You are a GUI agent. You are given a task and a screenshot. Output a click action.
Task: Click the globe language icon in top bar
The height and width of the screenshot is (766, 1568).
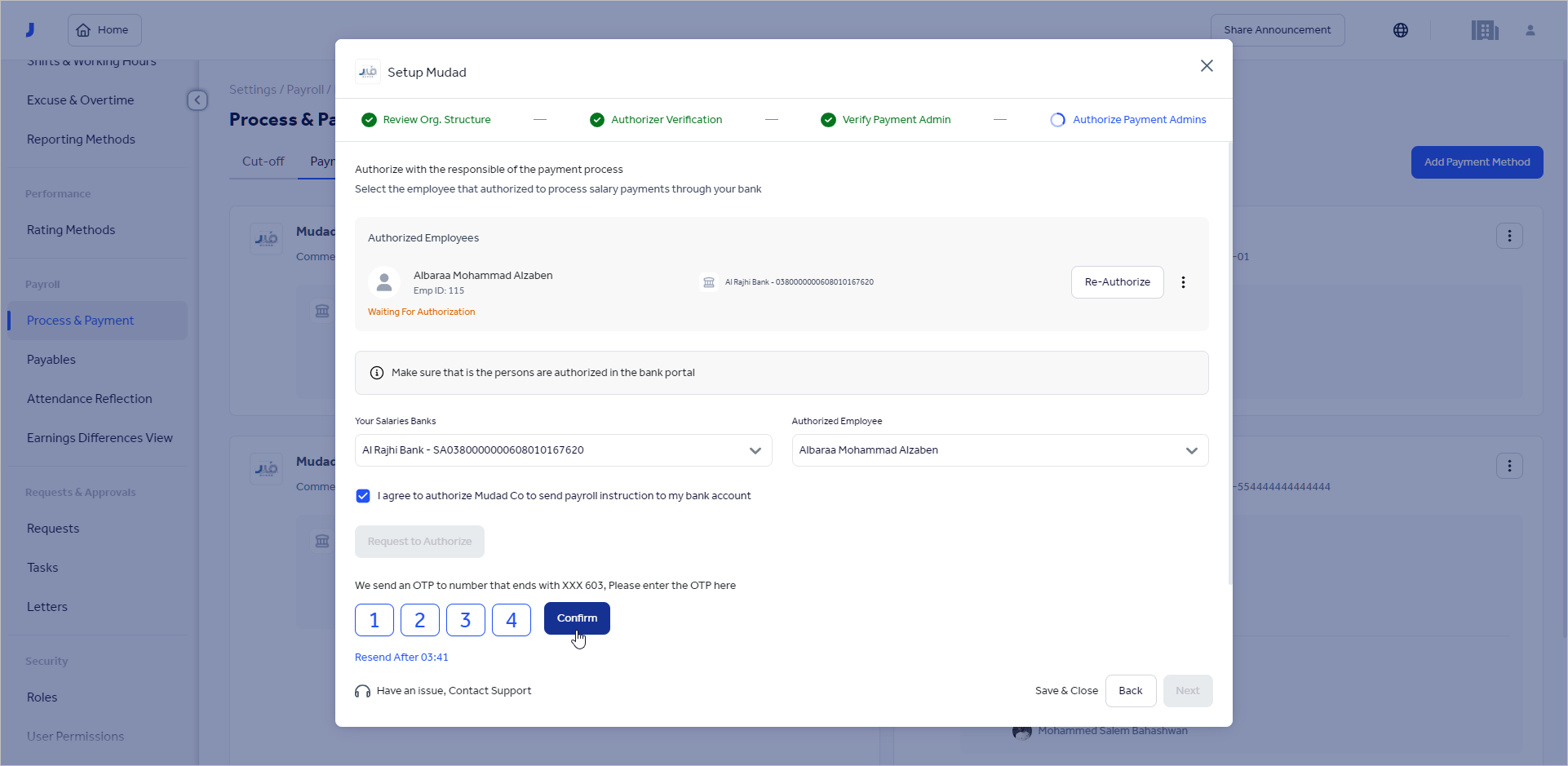[x=1401, y=29]
